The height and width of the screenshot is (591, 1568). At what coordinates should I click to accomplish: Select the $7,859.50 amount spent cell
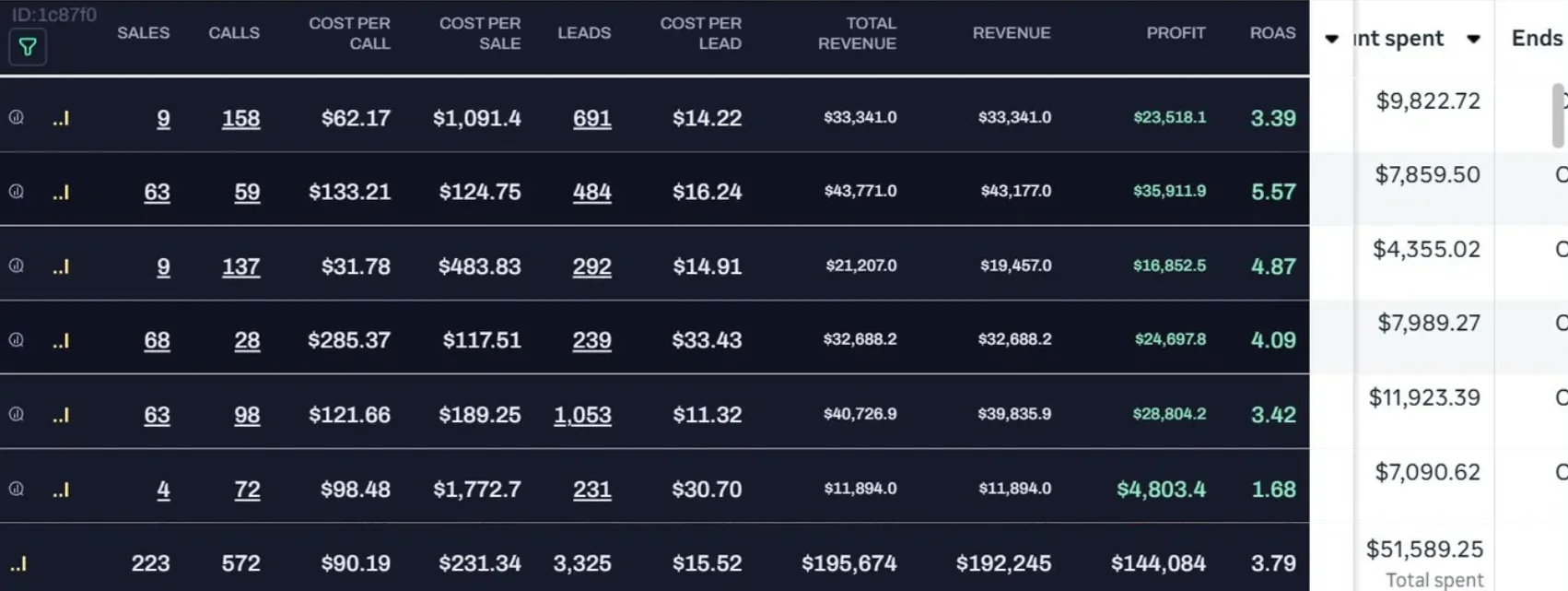point(1427,174)
